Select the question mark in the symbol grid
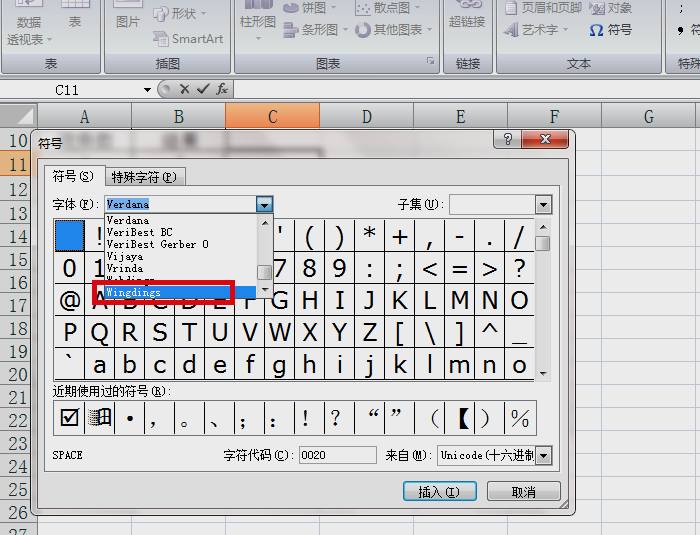 click(519, 268)
